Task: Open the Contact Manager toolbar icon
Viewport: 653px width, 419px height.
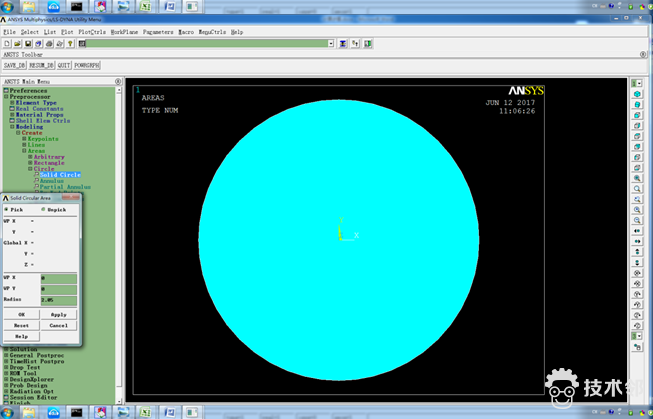Action: pyautogui.click(x=368, y=43)
